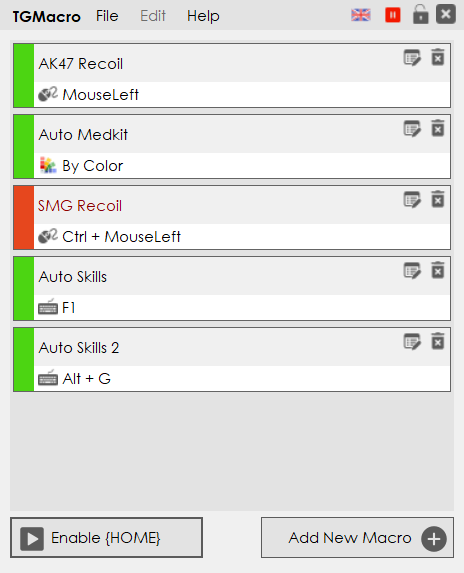Edit the SMG Recoil macro

pyautogui.click(x=412, y=200)
